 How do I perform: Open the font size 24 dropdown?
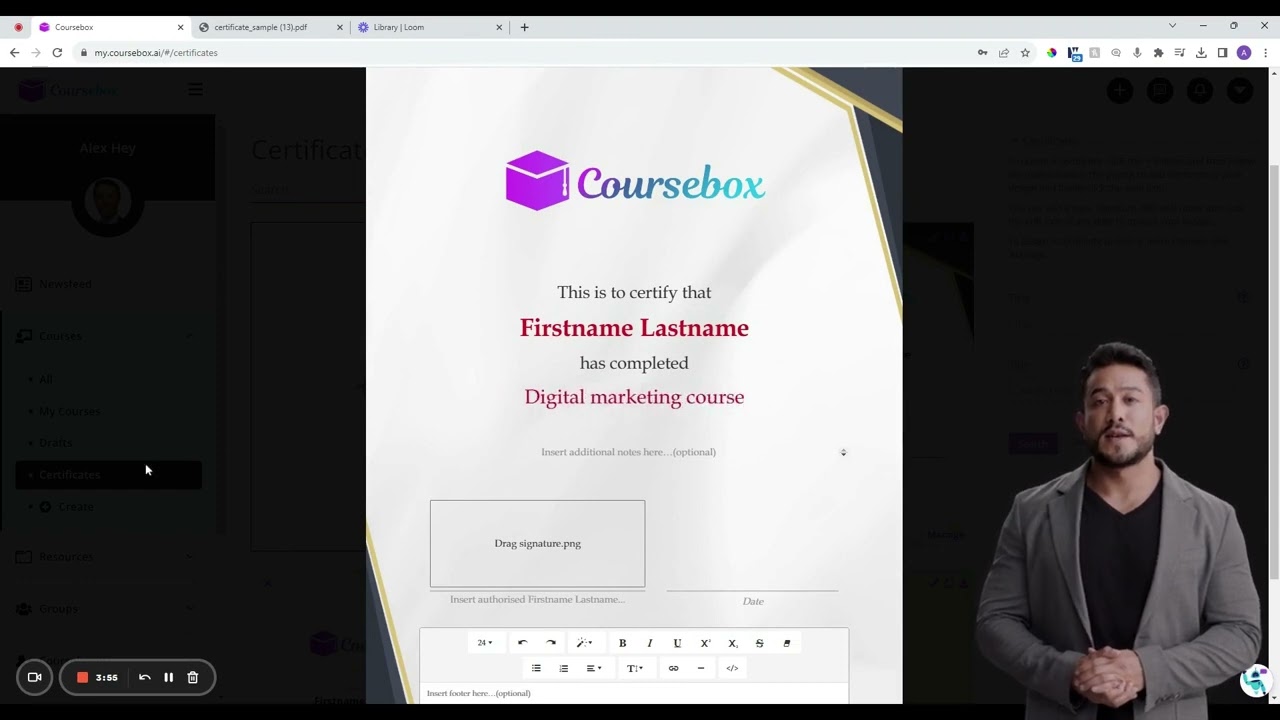[485, 643]
